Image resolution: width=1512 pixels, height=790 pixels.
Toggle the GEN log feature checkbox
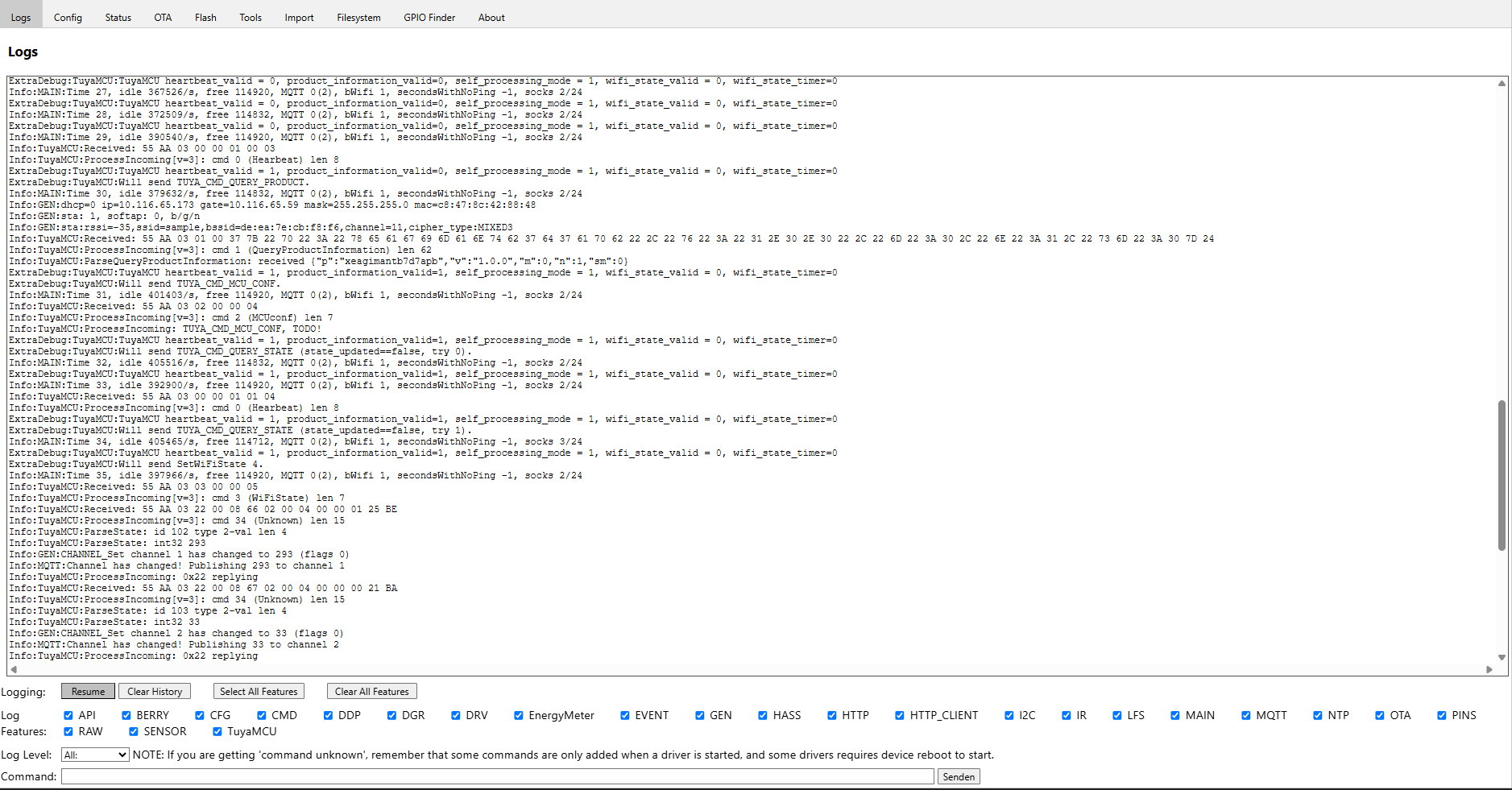pos(700,715)
